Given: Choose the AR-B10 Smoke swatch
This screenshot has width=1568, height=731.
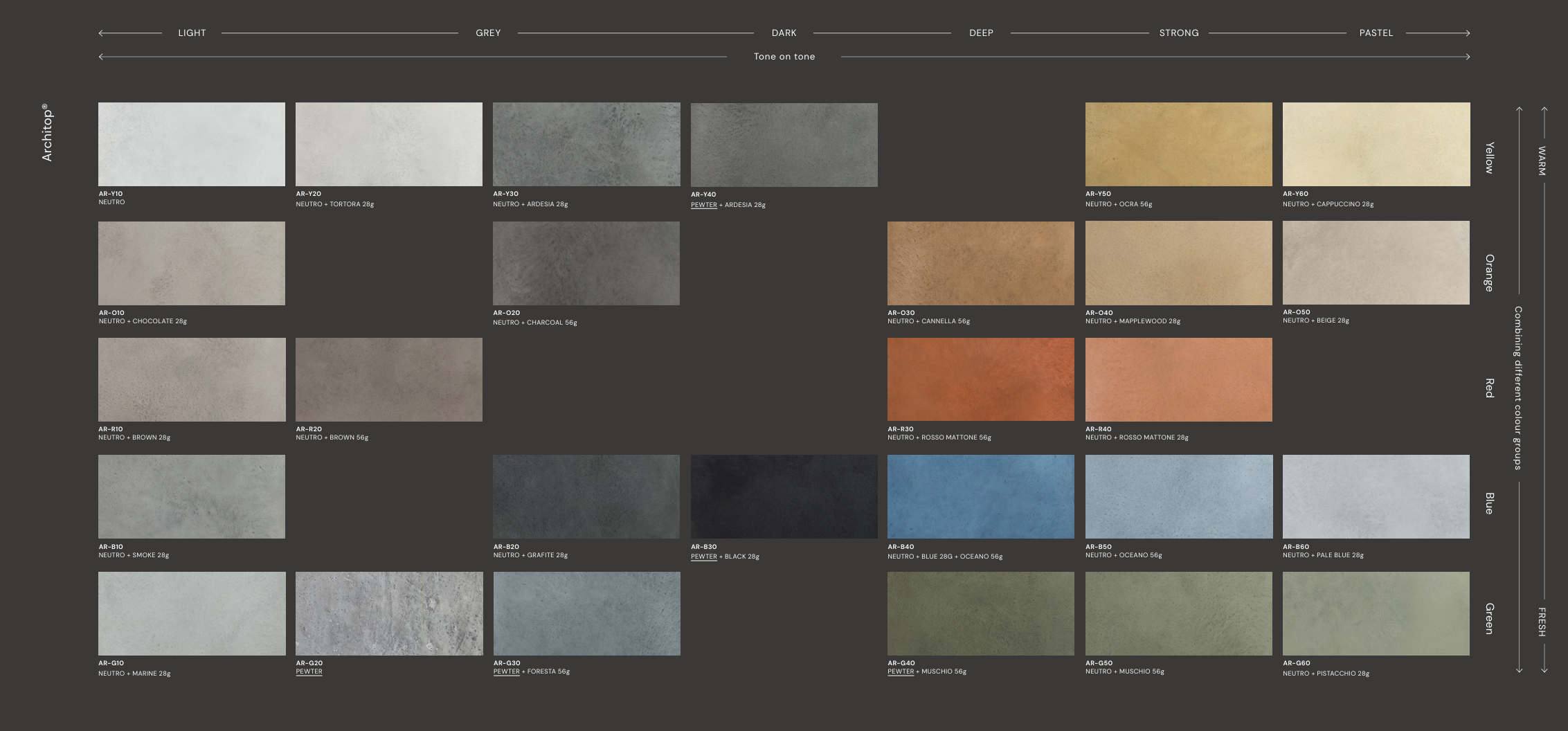Looking at the screenshot, I should coord(192,496).
